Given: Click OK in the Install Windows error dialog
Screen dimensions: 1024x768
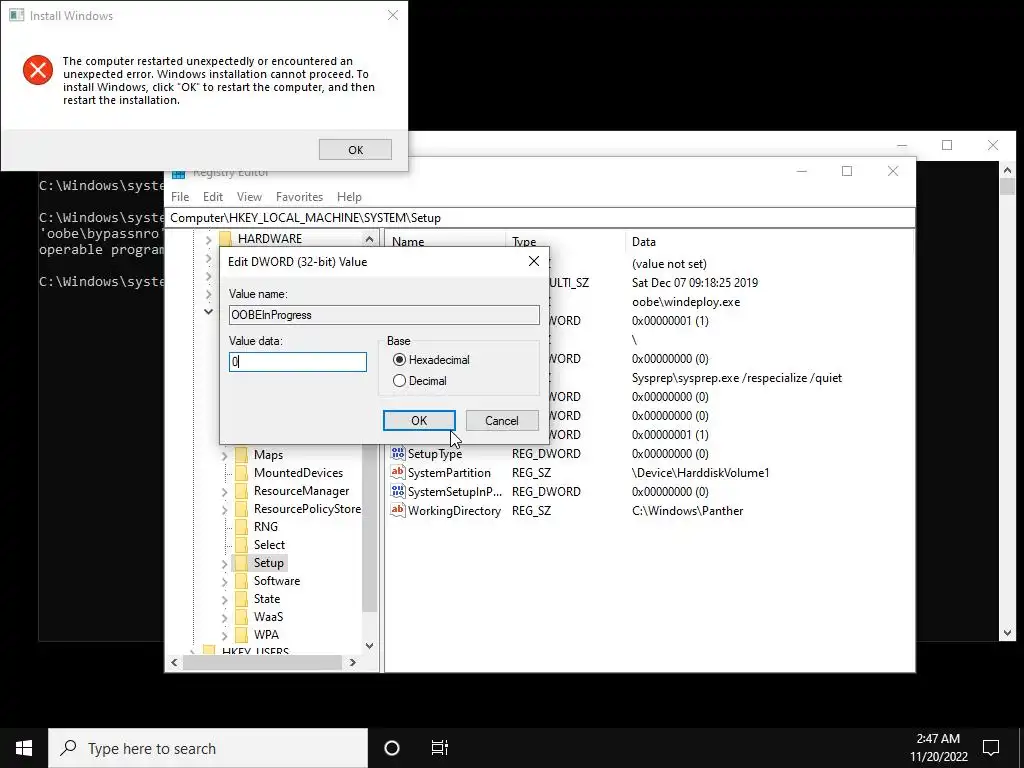Looking at the screenshot, I should [x=355, y=150].
